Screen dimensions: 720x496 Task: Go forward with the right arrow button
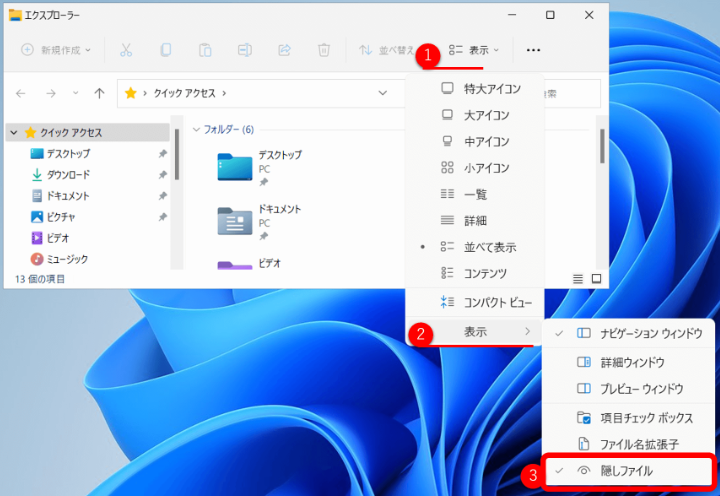[x=51, y=94]
